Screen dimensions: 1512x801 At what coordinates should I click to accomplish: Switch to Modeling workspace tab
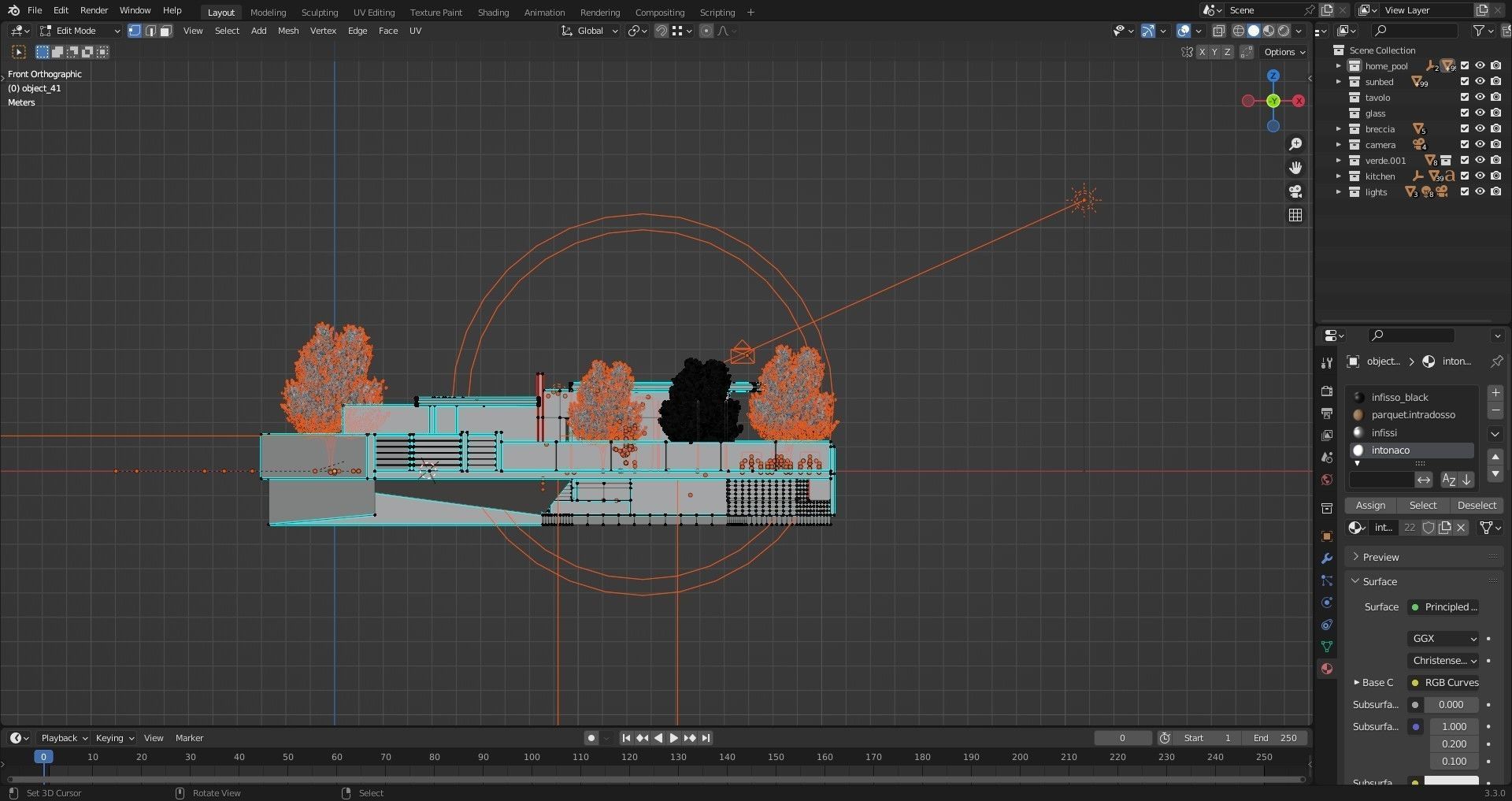tap(269, 13)
